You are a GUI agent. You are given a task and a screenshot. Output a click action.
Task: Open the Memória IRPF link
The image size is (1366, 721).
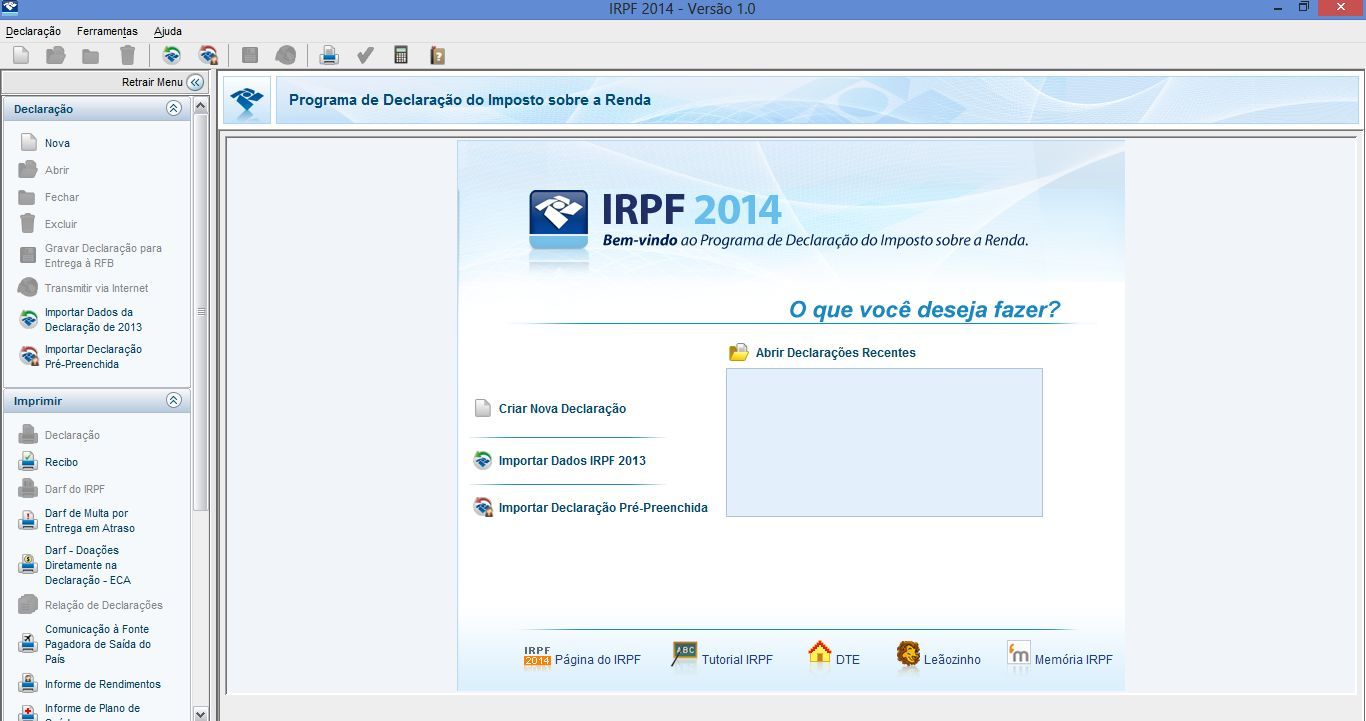click(x=1060, y=657)
